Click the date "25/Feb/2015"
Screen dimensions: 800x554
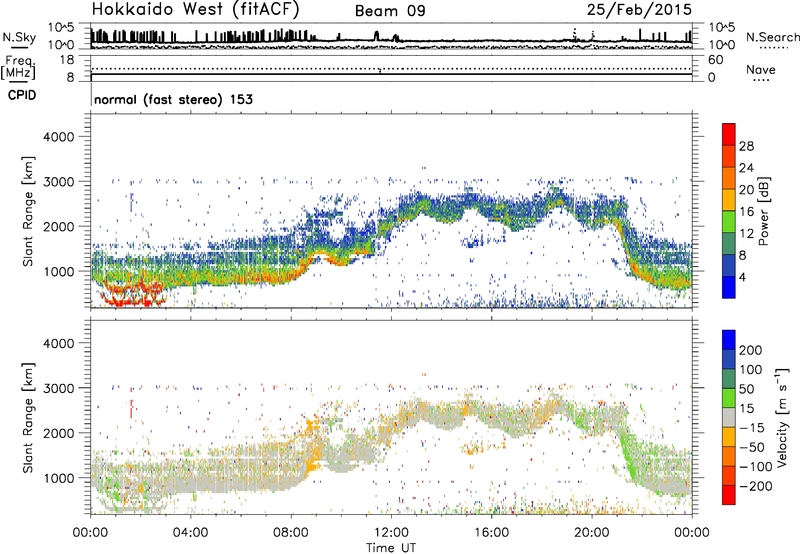[x=639, y=9]
